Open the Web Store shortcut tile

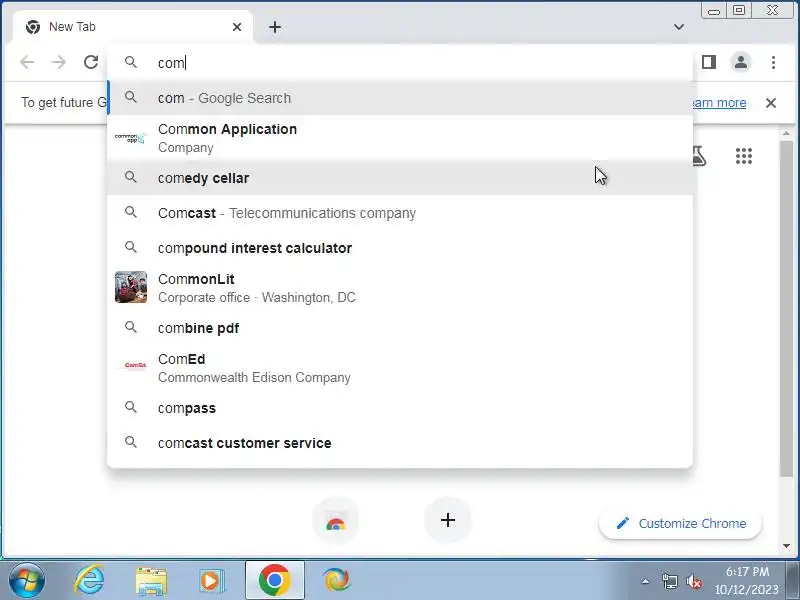(335, 520)
